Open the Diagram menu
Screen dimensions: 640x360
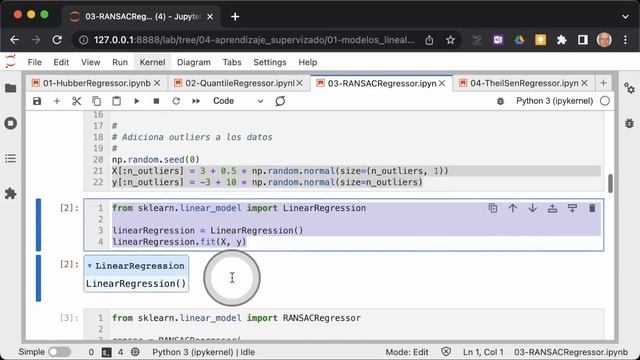194,62
